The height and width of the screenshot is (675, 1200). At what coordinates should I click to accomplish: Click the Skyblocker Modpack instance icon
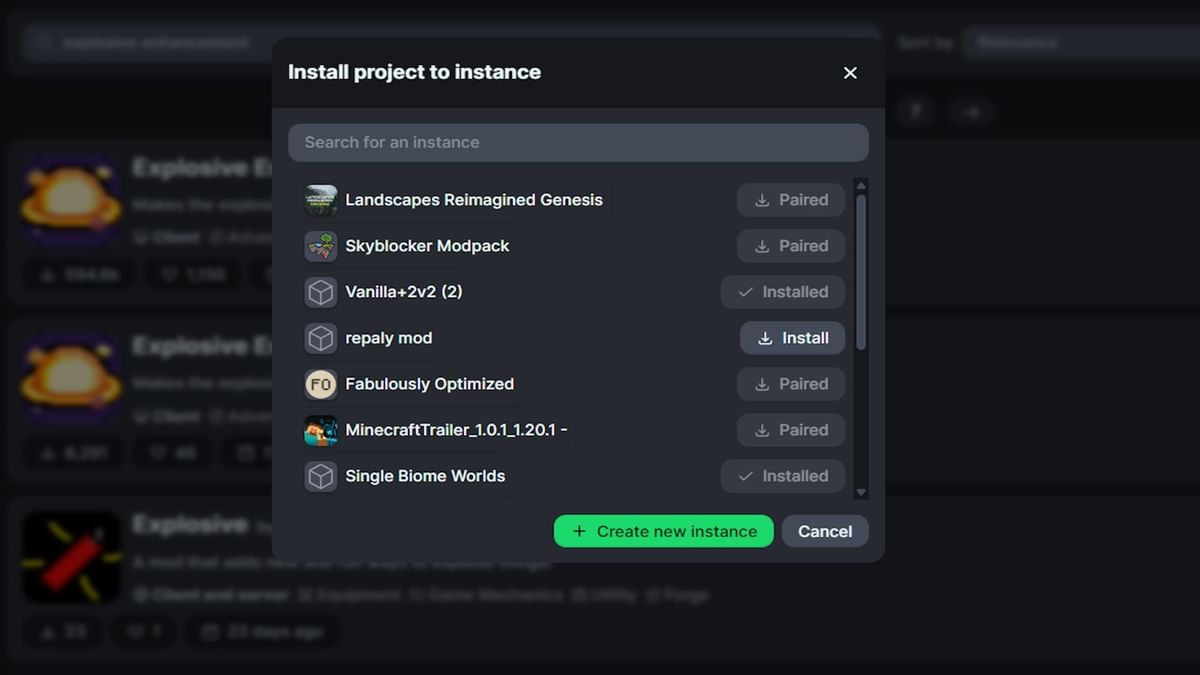pos(320,245)
